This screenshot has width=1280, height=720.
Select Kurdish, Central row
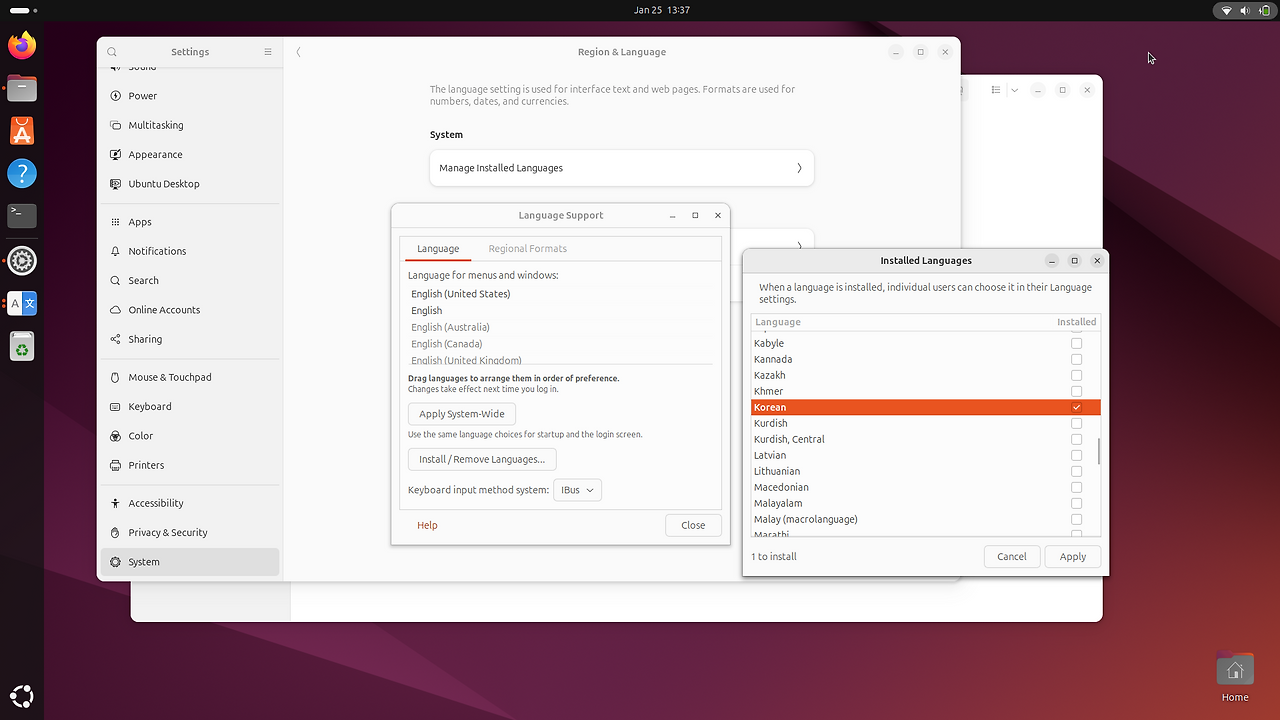click(925, 439)
